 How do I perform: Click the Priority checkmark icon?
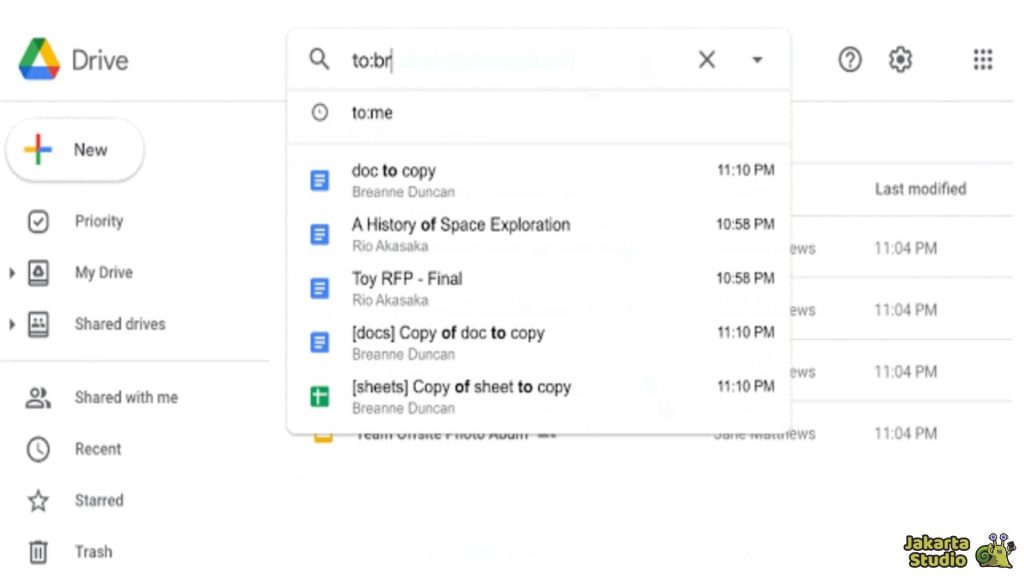(x=38, y=221)
